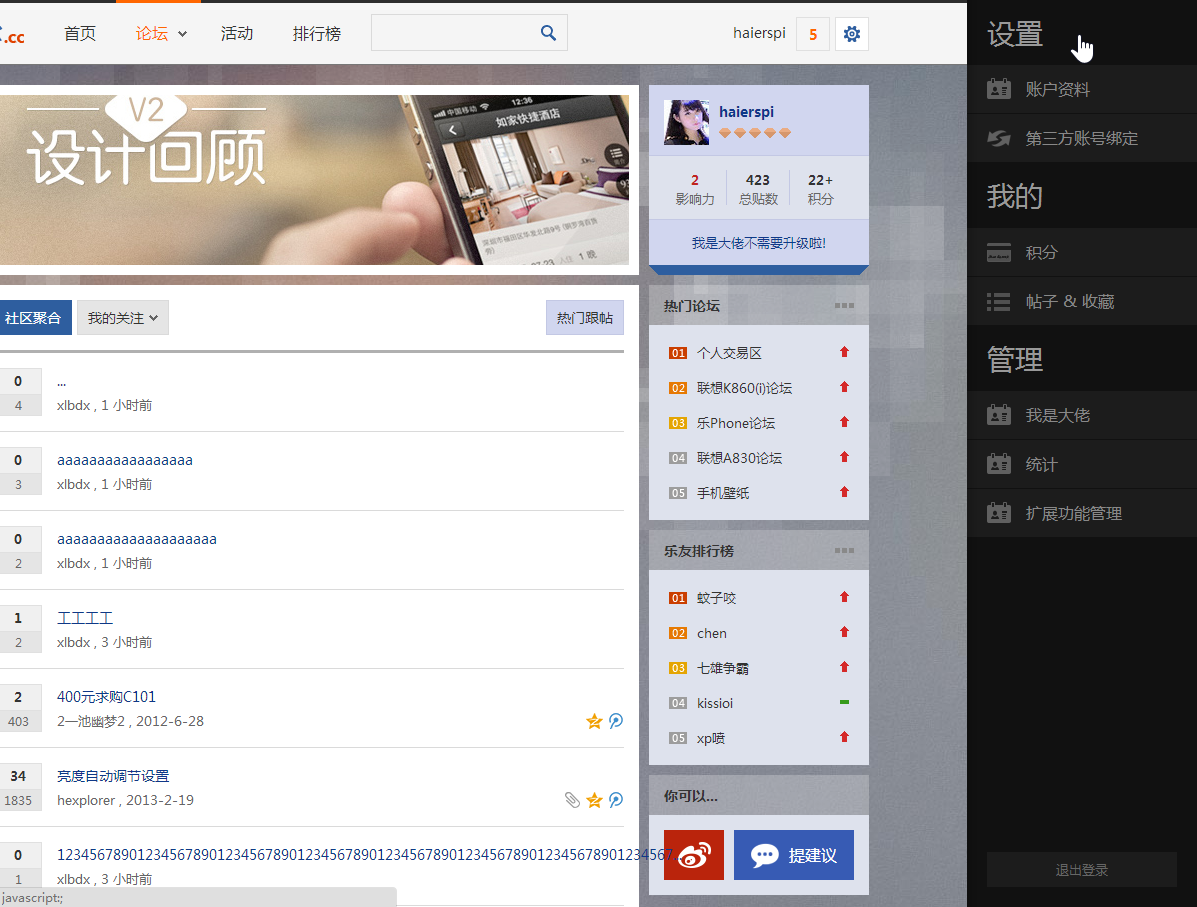The height and width of the screenshot is (907, 1197).
Task: Open the thread 亮度自动调节设置
Action: click(x=113, y=776)
